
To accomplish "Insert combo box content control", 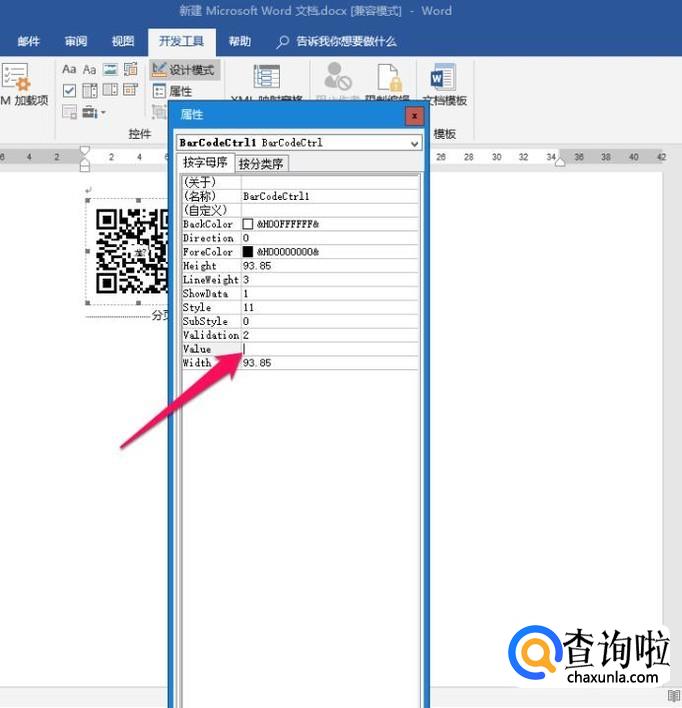I will 89,90.
